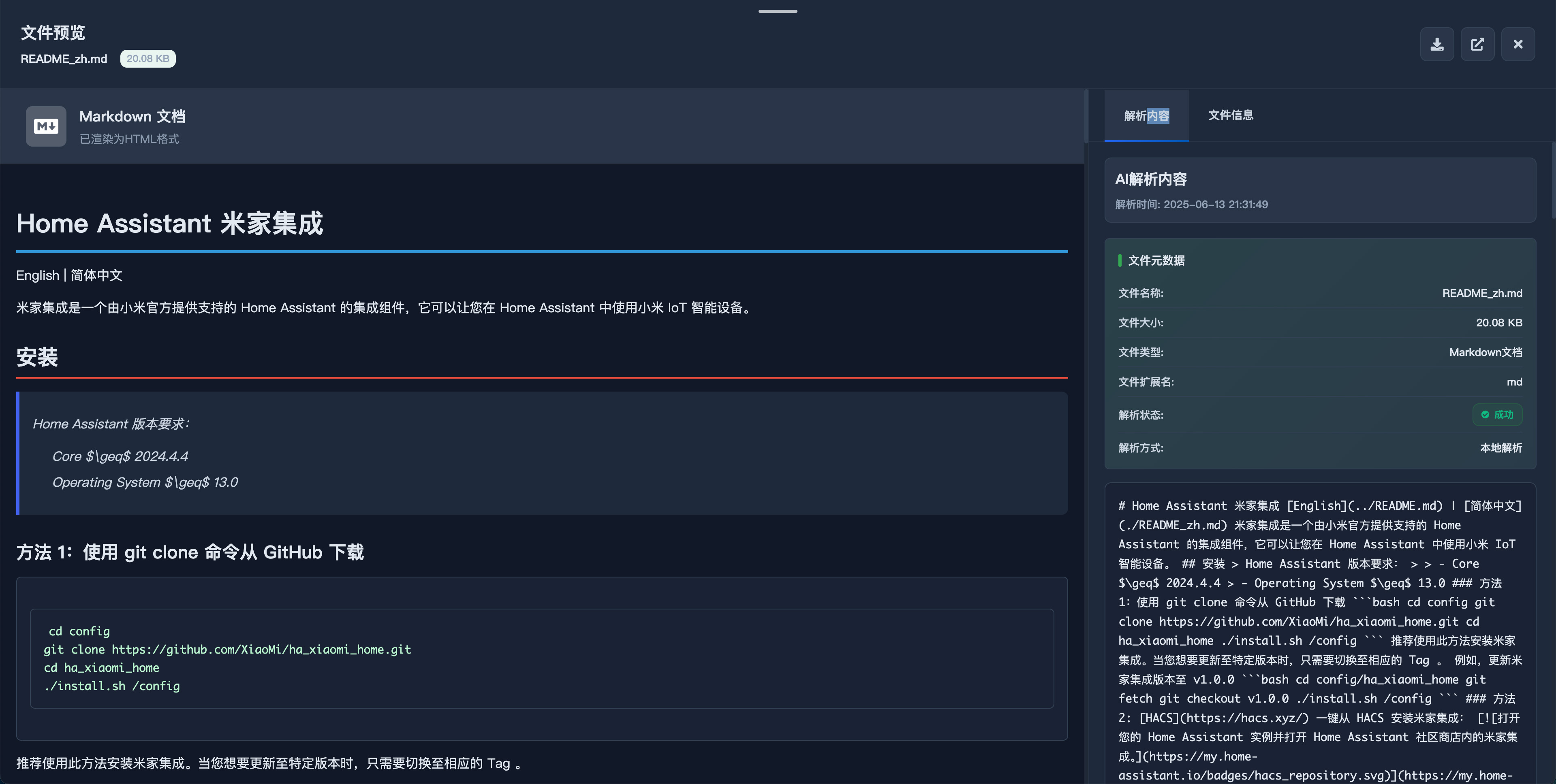Open file in new window icon
1556x784 pixels.
1477,44
